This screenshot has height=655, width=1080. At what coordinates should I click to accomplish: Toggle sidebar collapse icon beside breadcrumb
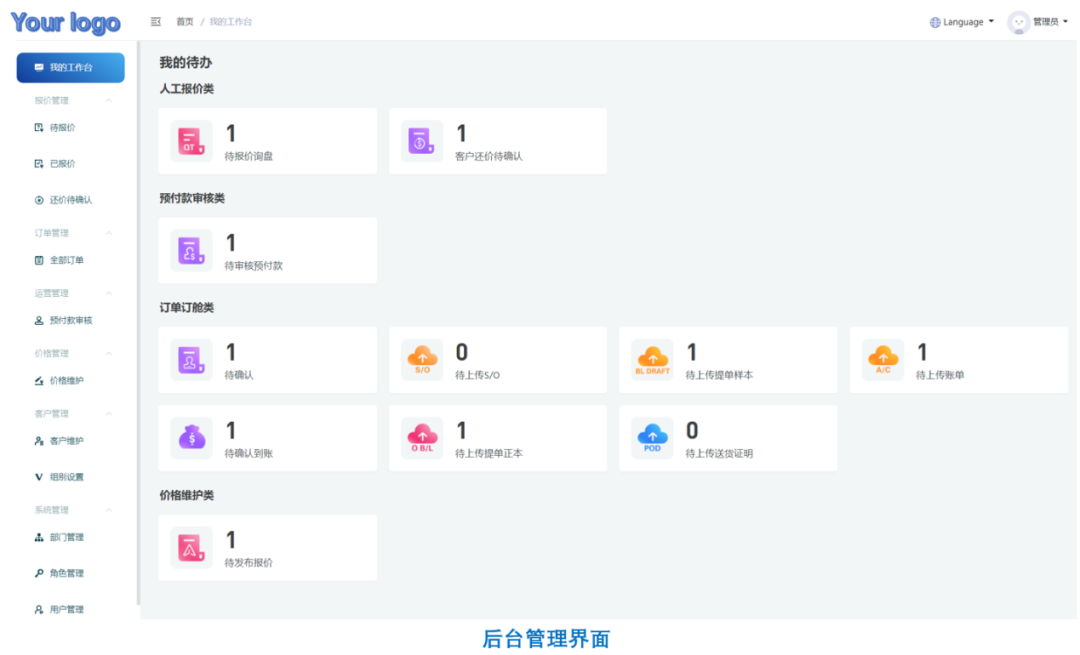pos(156,22)
